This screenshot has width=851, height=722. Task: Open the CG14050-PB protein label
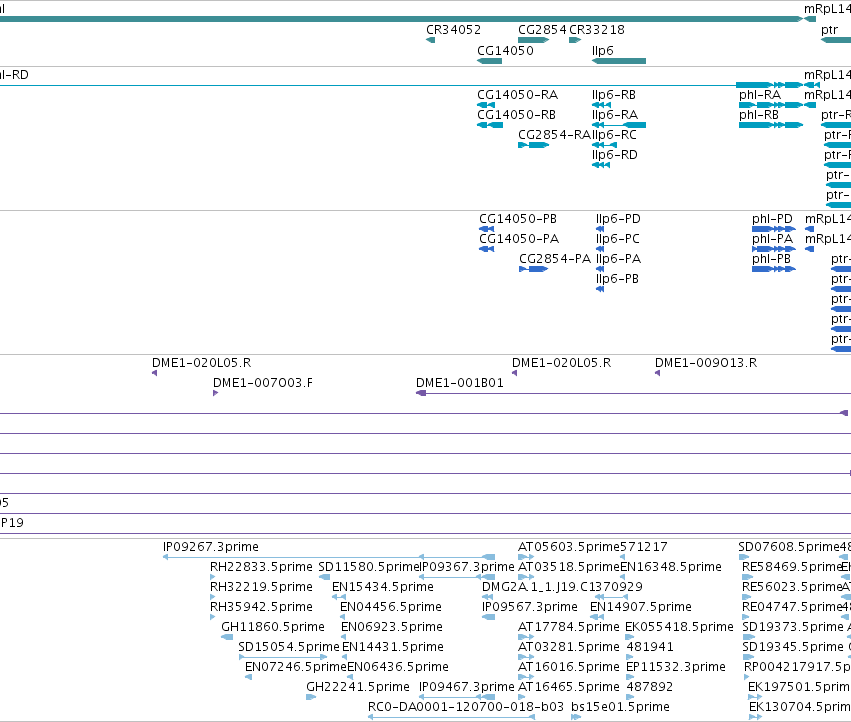coord(518,219)
